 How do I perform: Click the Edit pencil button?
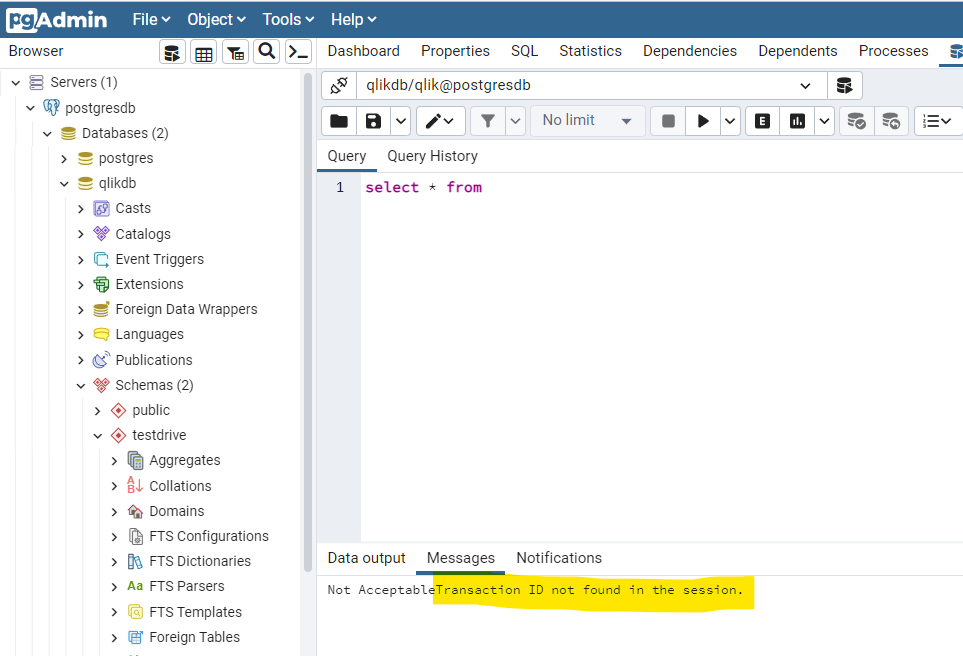[440, 121]
